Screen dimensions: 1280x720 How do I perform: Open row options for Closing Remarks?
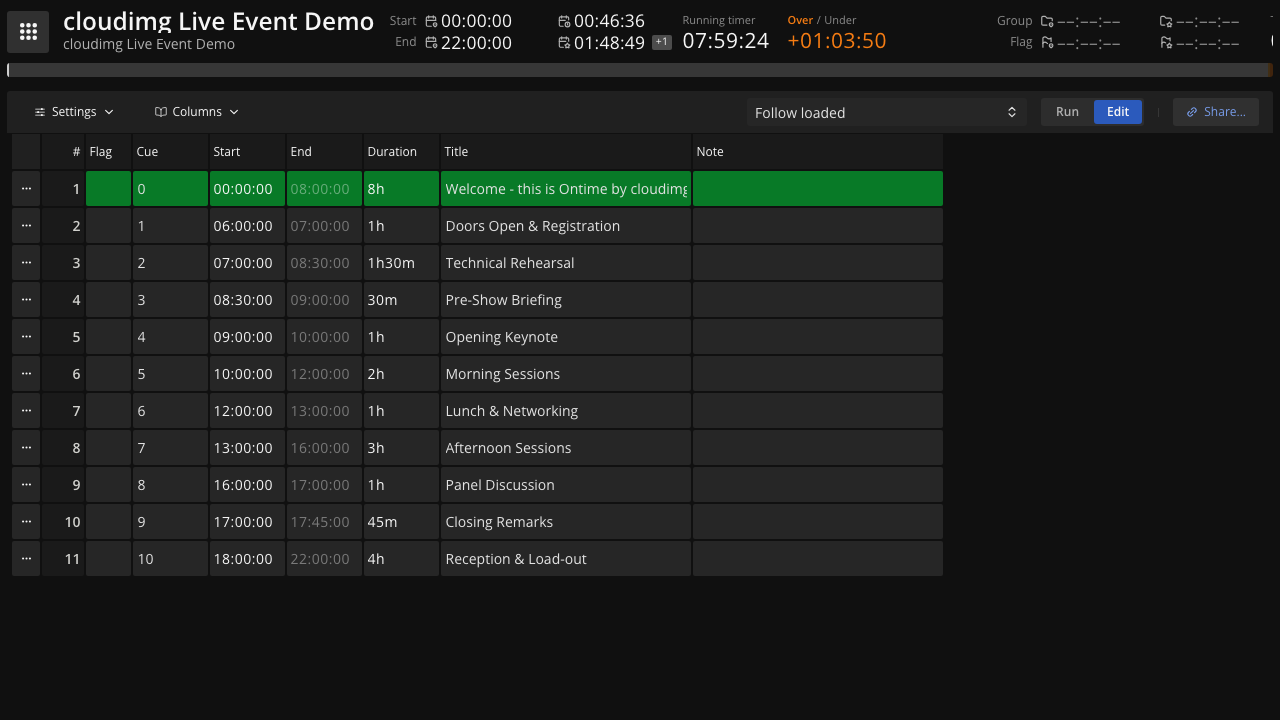[x=26, y=522]
